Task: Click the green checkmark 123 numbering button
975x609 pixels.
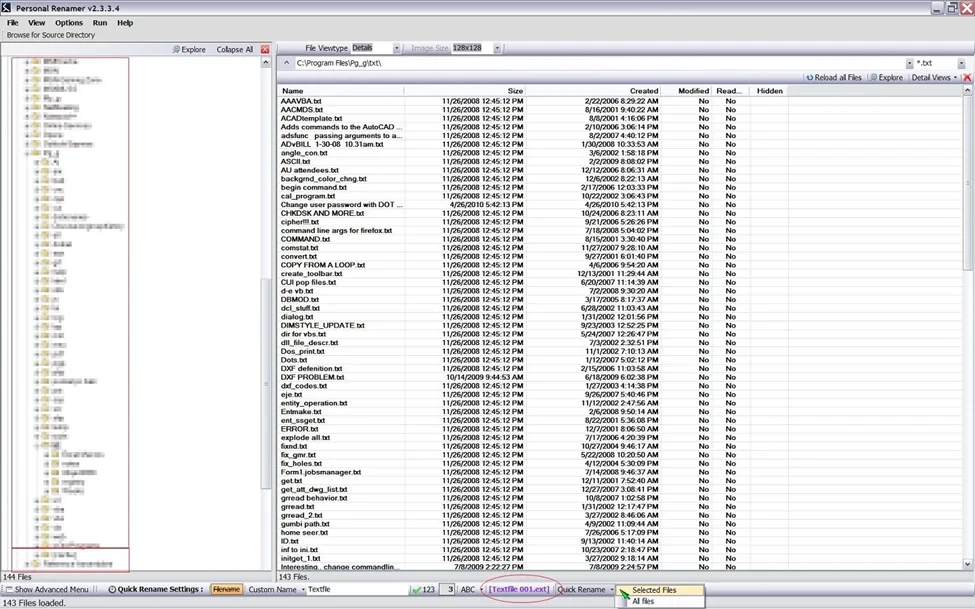Action: [x=423, y=590]
